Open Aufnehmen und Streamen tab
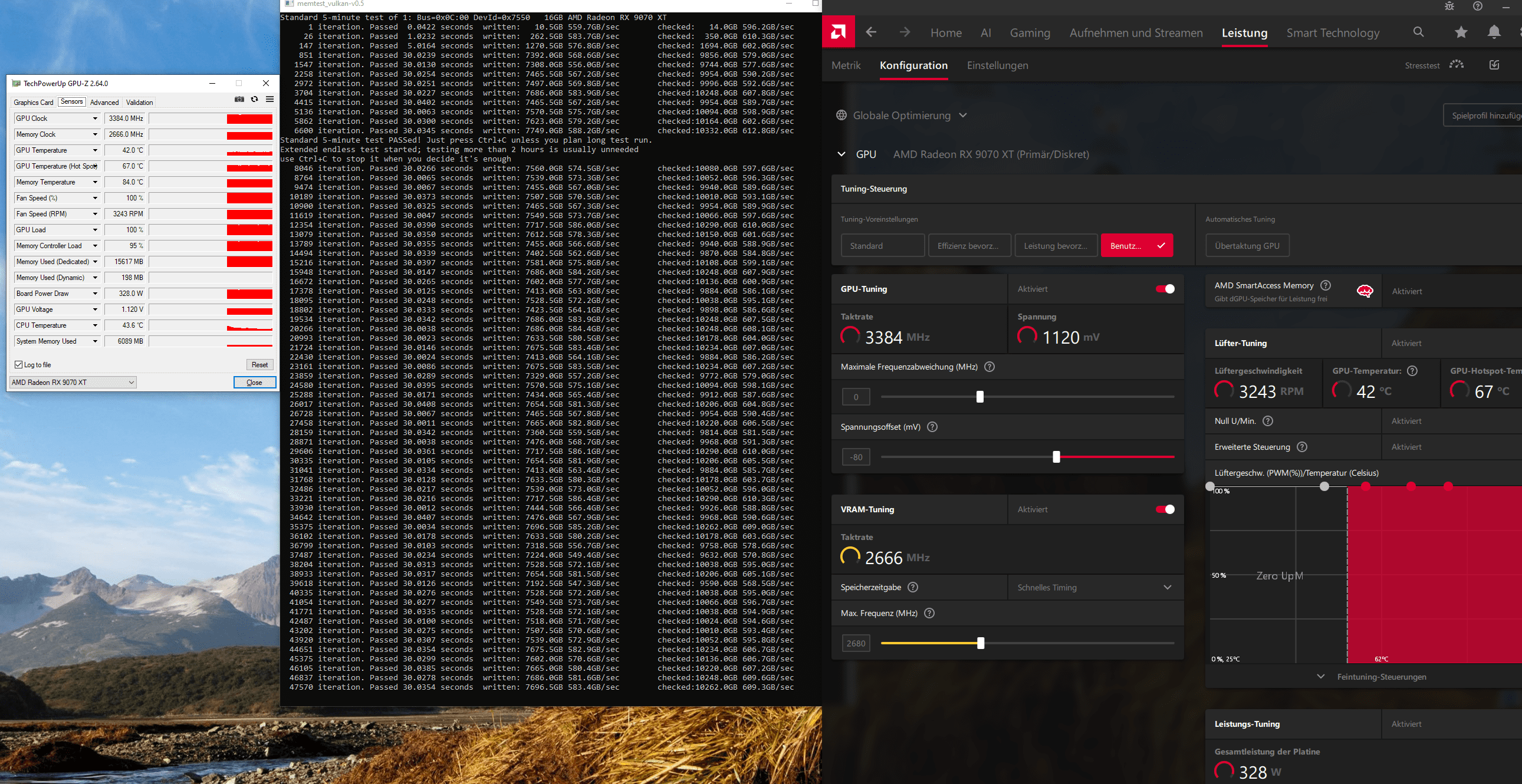 (x=1136, y=33)
